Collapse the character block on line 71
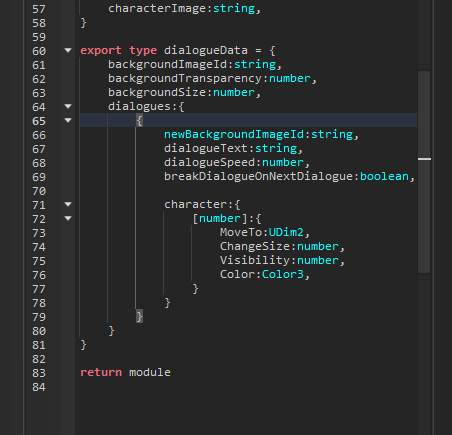452x435 pixels. click(68, 204)
